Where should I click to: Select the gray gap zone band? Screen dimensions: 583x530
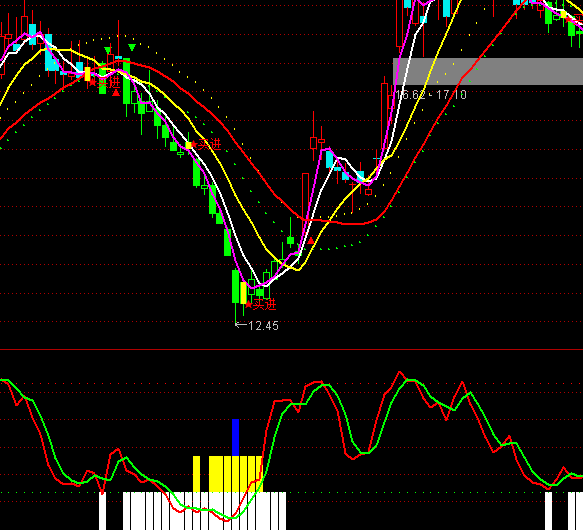pos(488,71)
